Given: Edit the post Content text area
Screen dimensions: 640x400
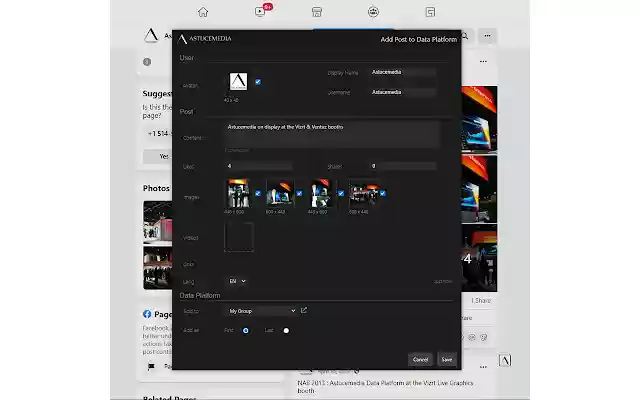Looking at the screenshot, I should point(332,134).
